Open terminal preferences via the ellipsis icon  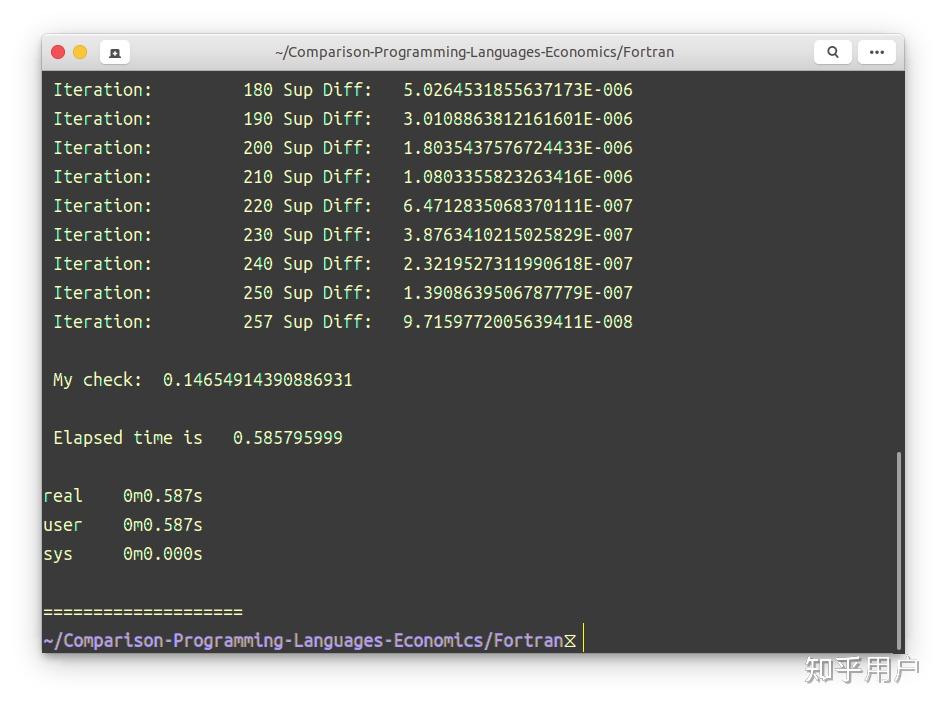pyautogui.click(x=877, y=52)
